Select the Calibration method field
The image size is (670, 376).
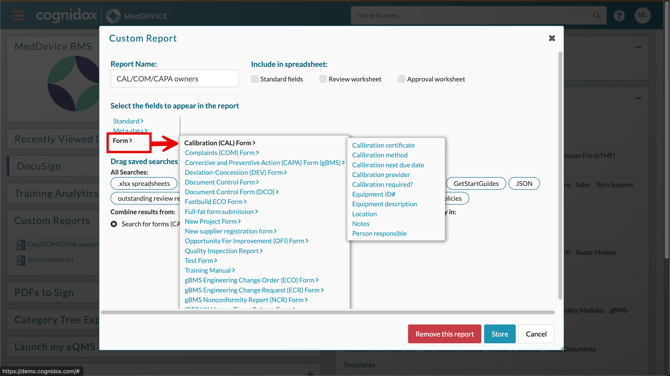(x=380, y=155)
